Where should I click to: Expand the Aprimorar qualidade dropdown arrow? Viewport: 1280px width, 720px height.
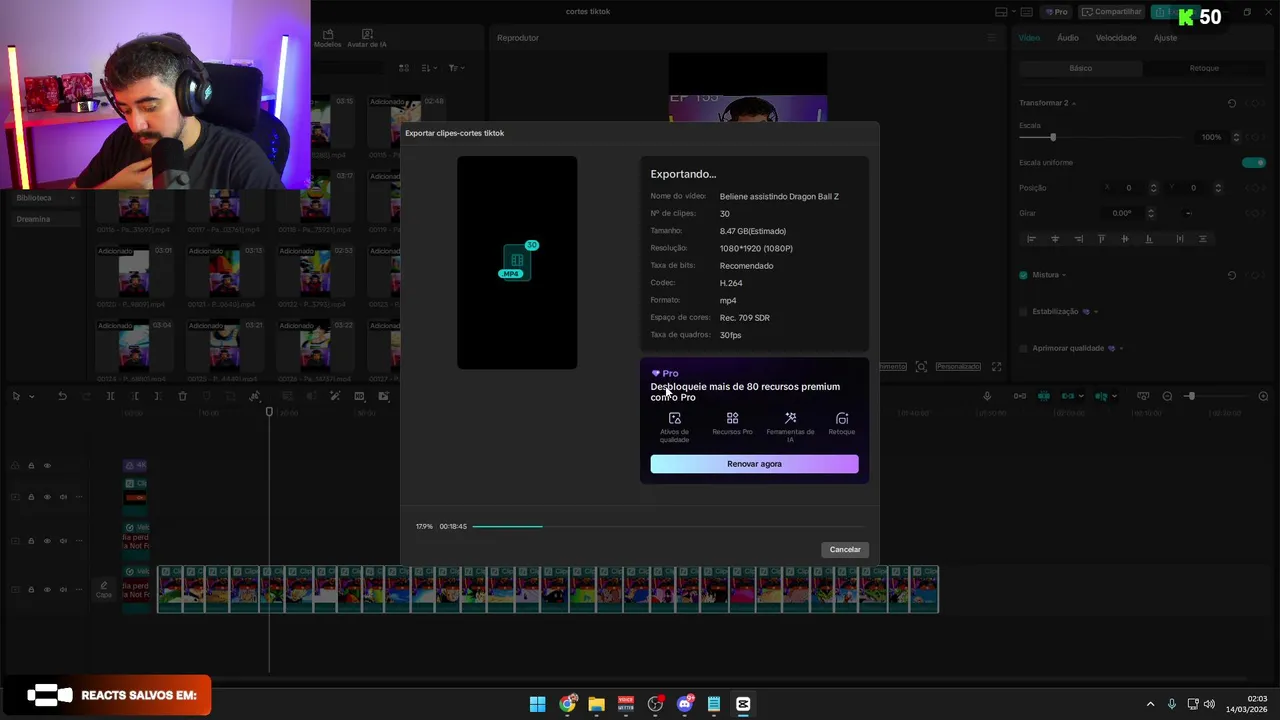[1121, 349]
